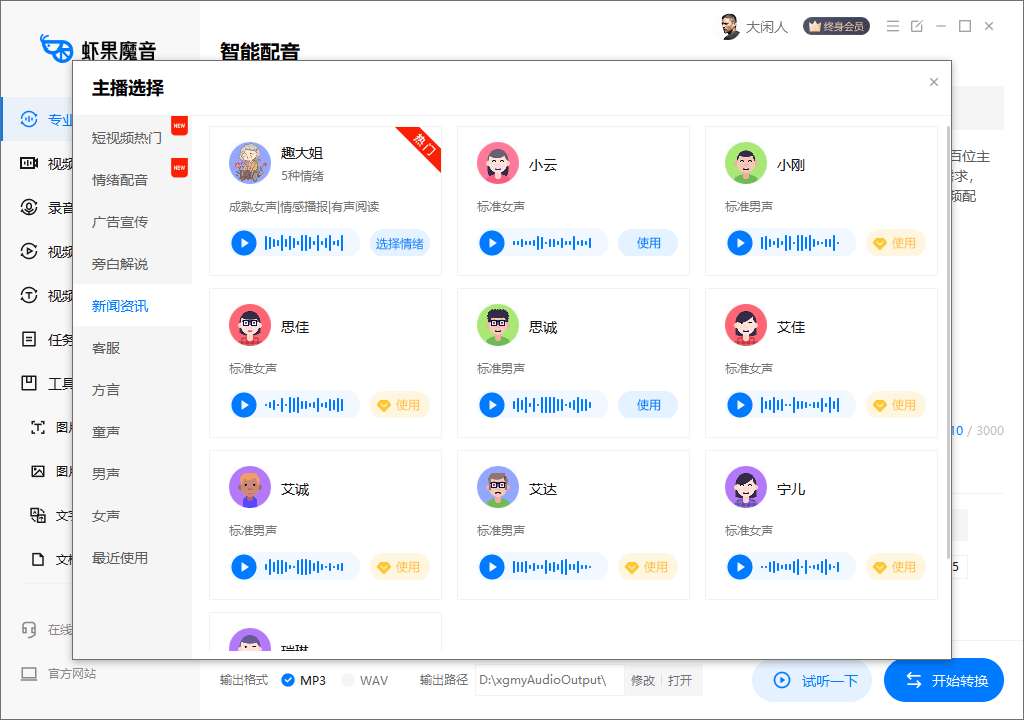Use the 思诚 voice

pyautogui.click(x=648, y=405)
